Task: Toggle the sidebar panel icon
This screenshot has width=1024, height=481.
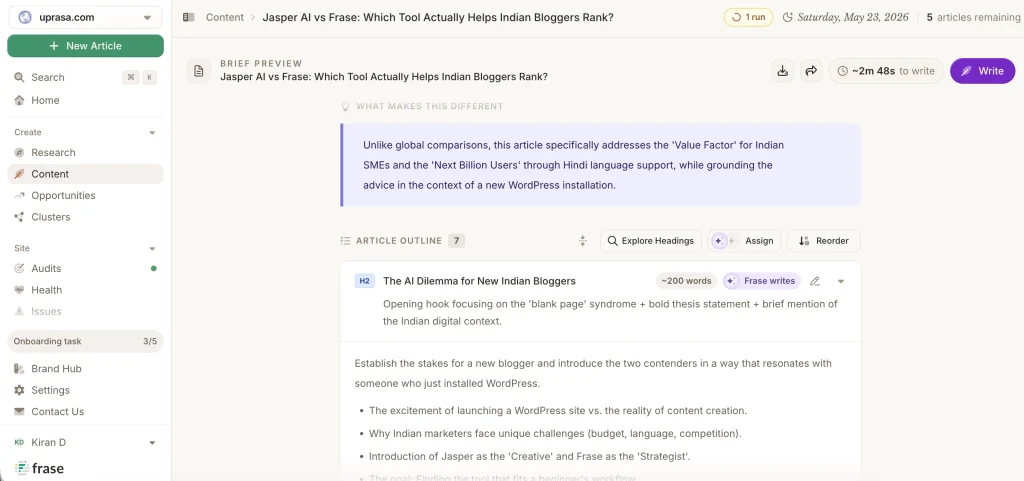Action: click(189, 18)
